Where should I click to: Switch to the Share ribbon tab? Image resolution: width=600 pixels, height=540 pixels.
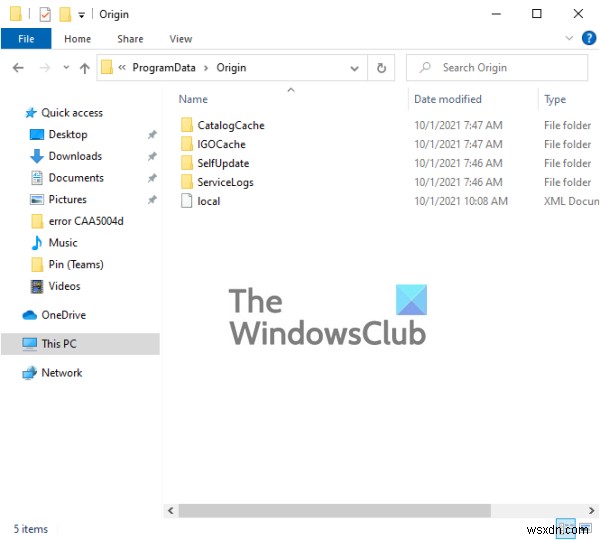(x=130, y=39)
